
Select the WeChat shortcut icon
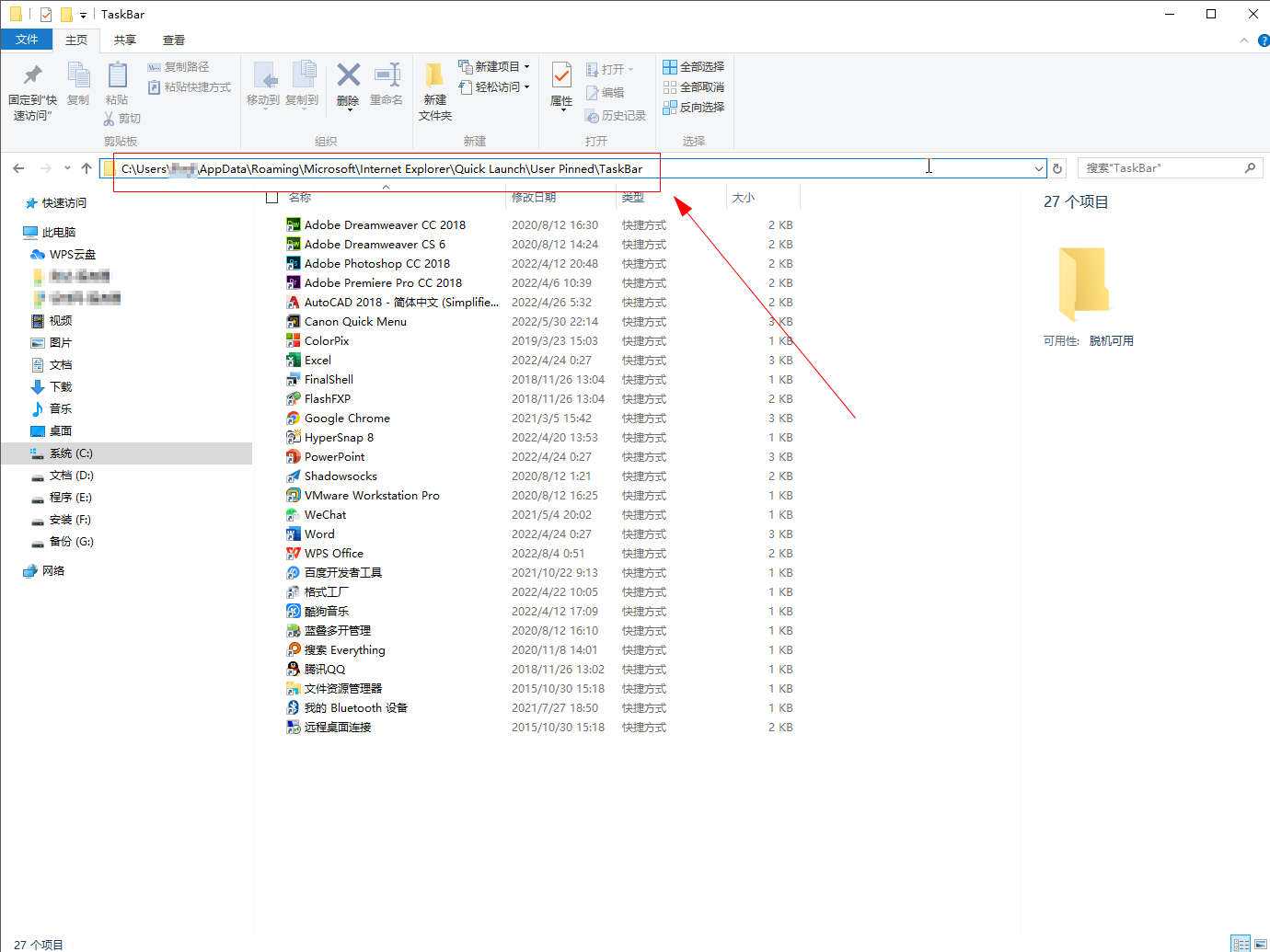point(294,515)
